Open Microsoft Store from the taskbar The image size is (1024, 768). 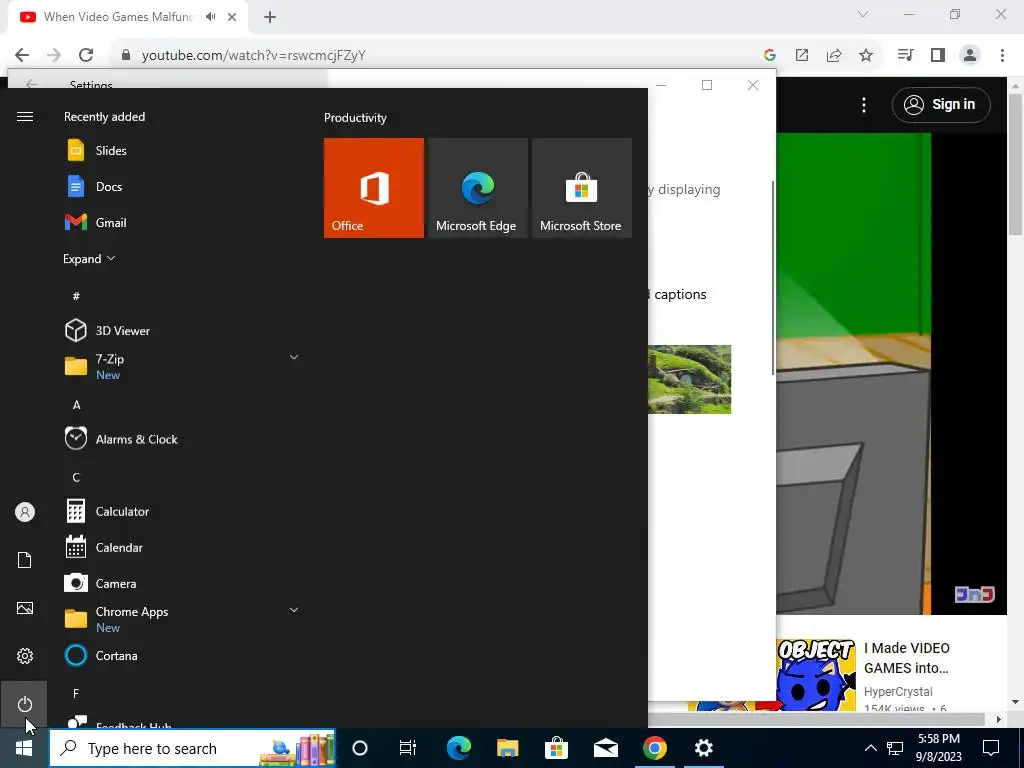click(x=556, y=748)
